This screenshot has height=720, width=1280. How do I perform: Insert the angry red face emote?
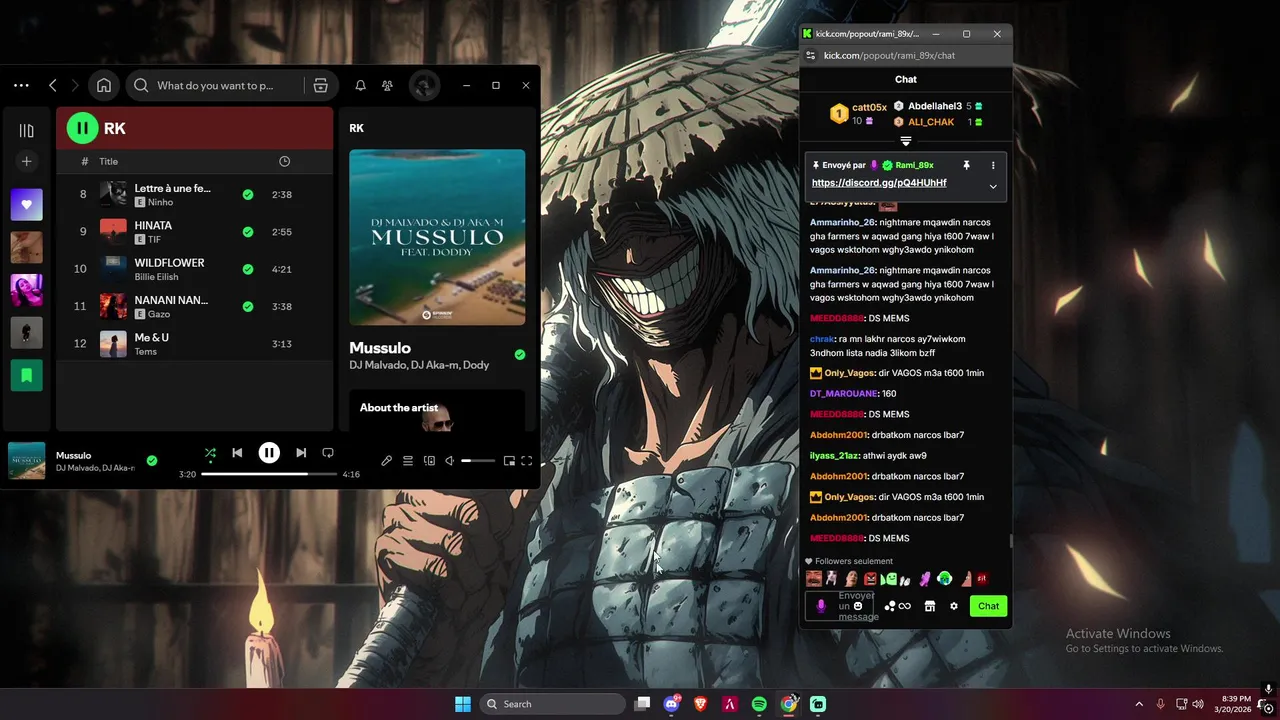(870, 579)
